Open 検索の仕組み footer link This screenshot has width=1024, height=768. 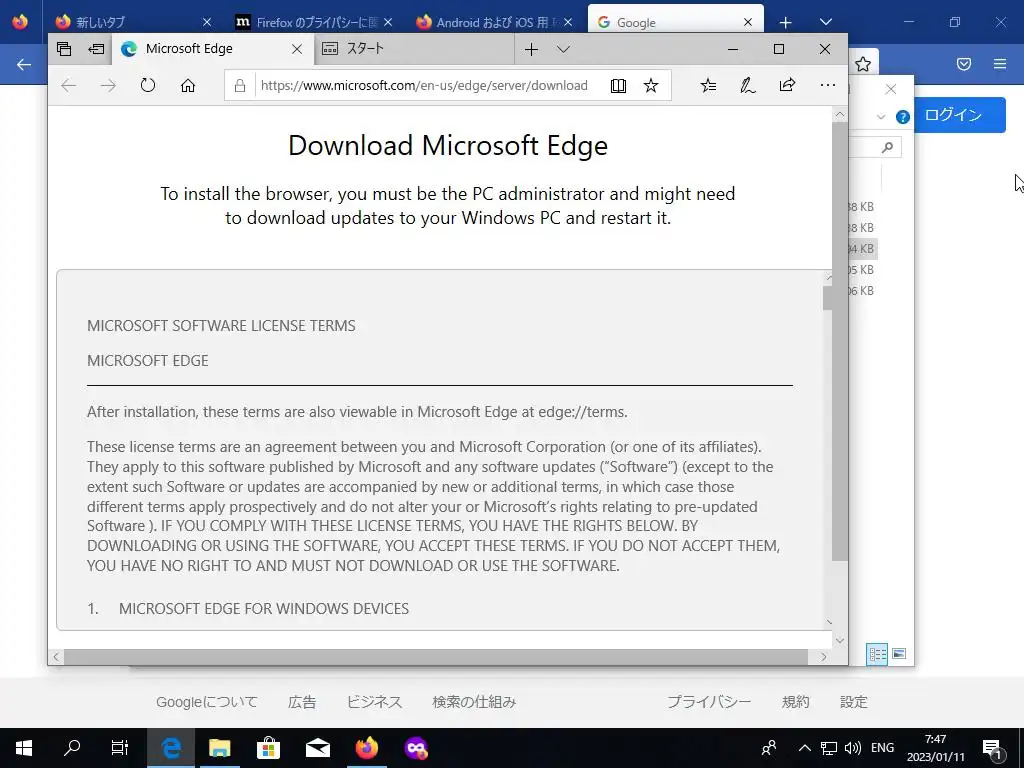[474, 702]
